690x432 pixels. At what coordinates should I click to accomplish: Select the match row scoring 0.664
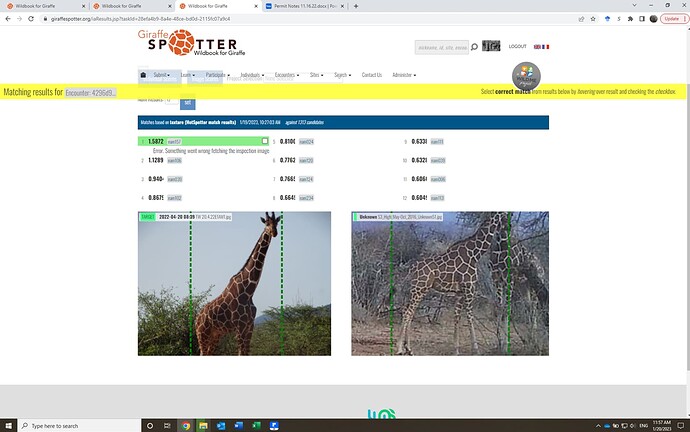pos(334,198)
